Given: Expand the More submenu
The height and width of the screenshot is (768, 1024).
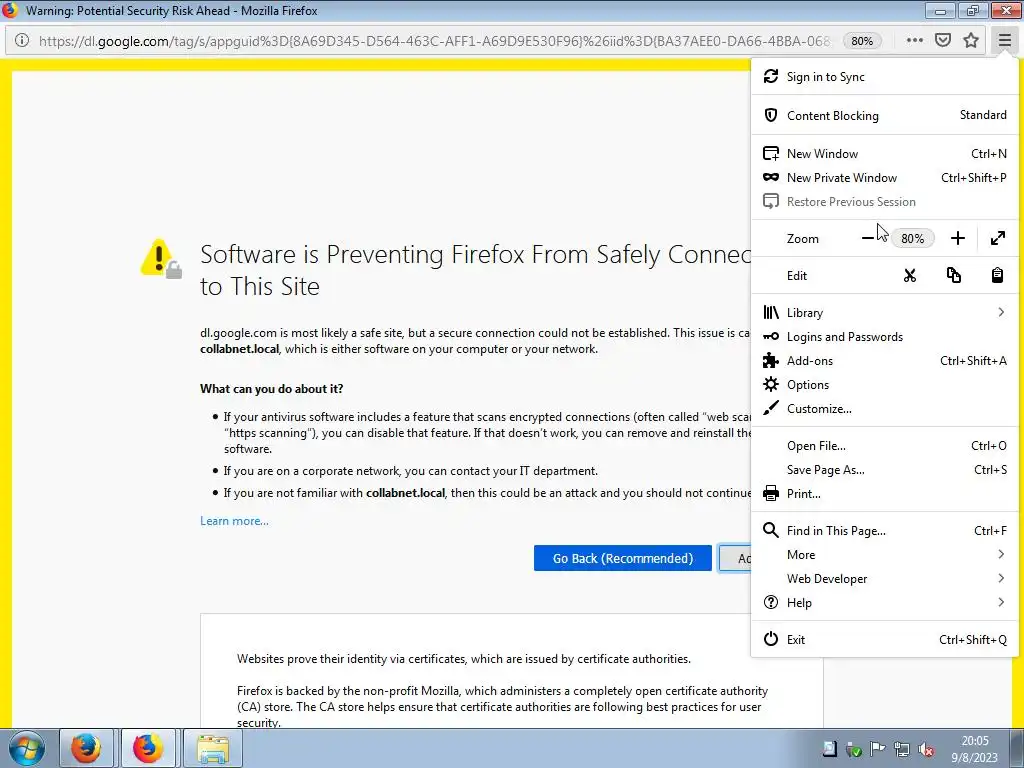Looking at the screenshot, I should click(885, 554).
